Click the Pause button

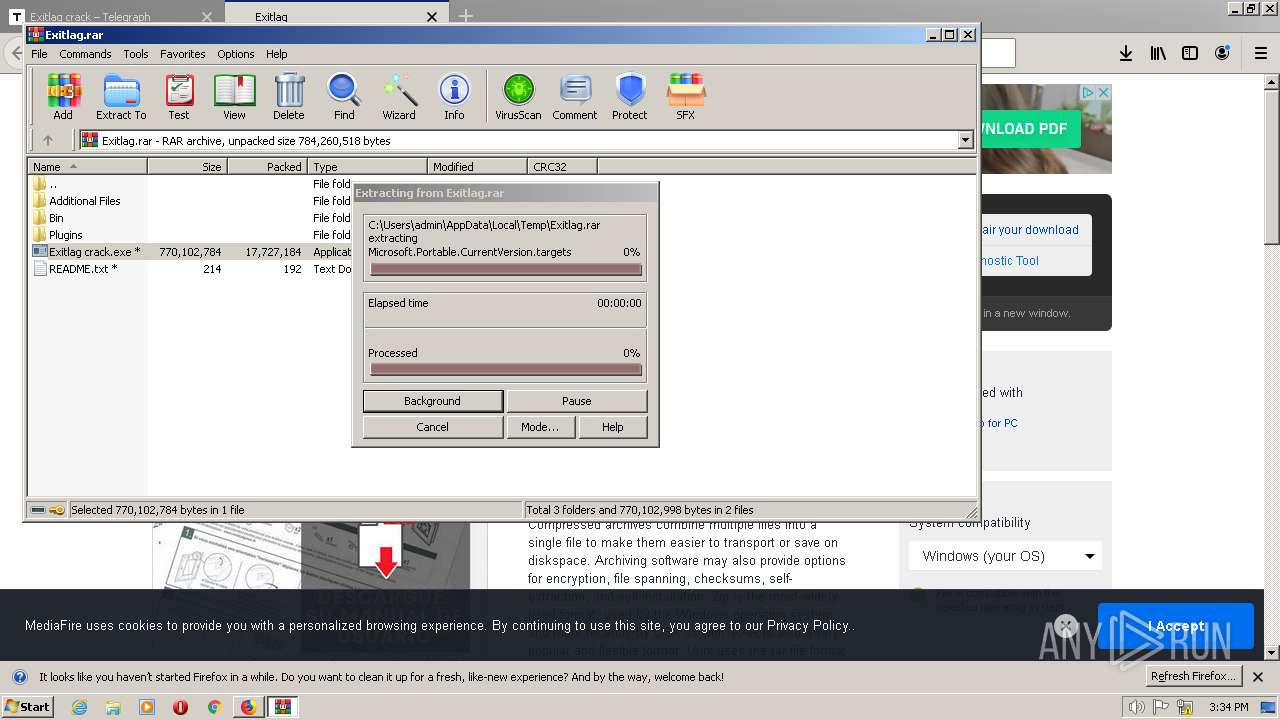[x=577, y=401]
